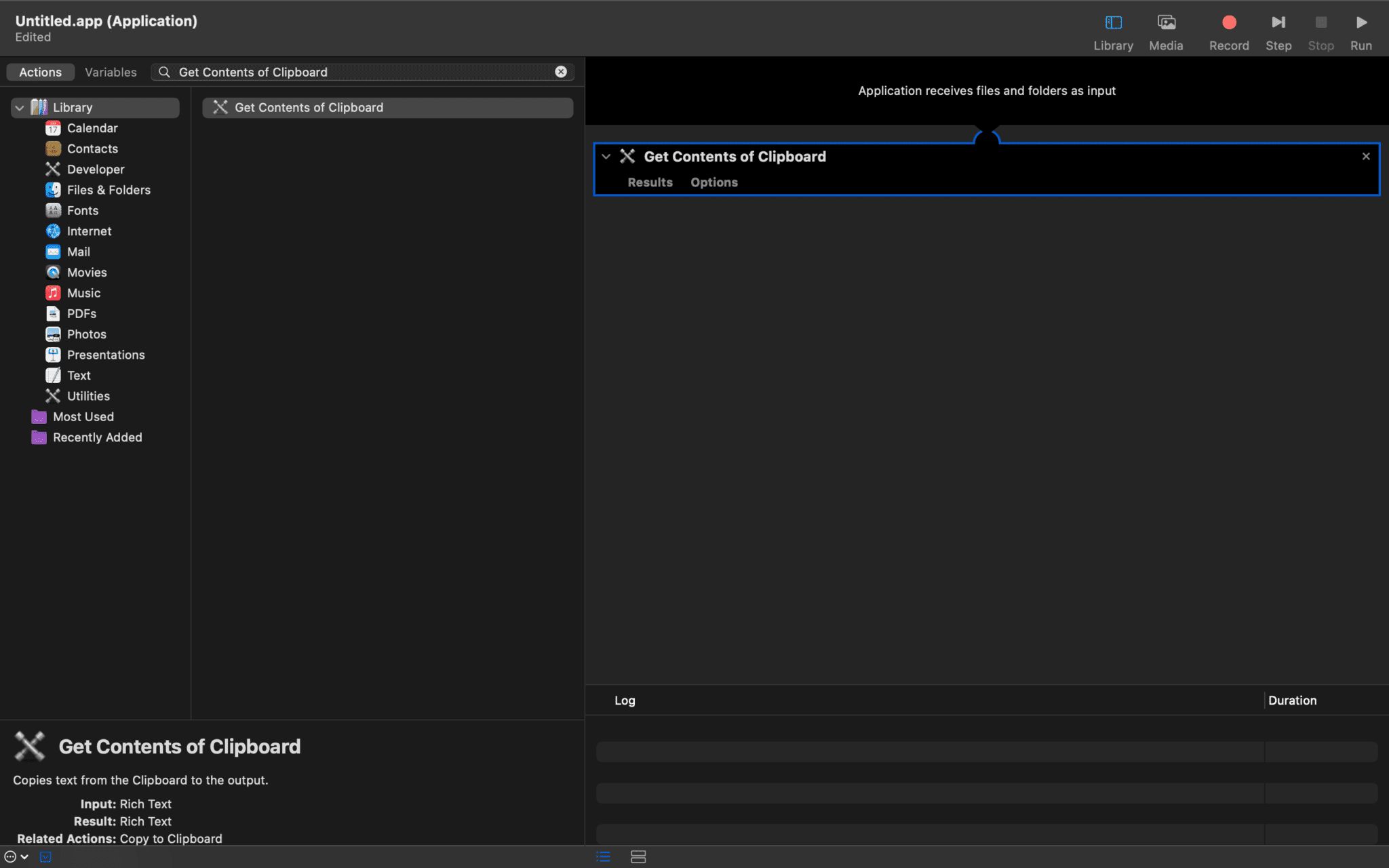This screenshot has height=868, width=1389.
Task: Toggle the variables pane view at the bottom
Action: 638,856
